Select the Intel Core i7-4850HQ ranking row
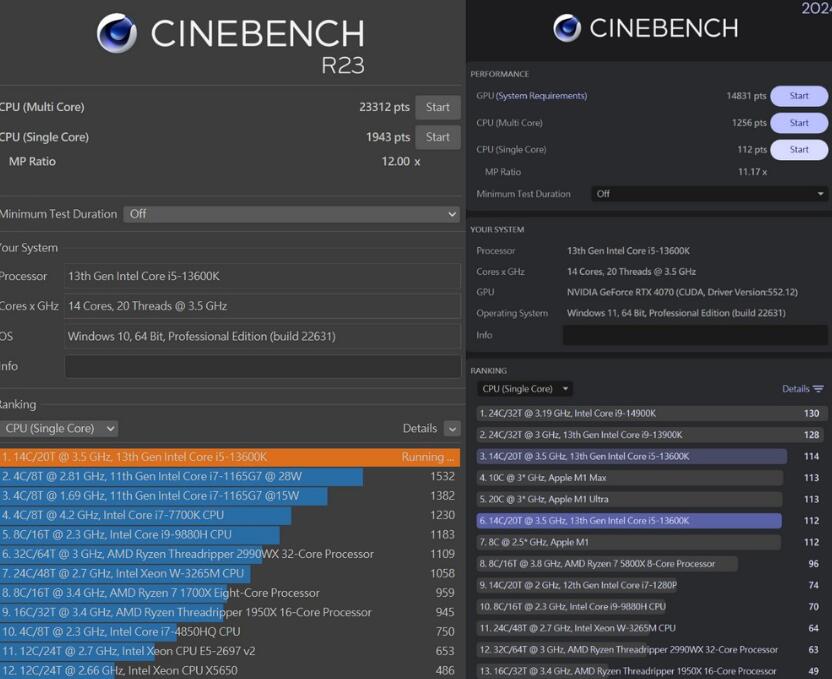The width and height of the screenshot is (832, 679). [x=230, y=632]
